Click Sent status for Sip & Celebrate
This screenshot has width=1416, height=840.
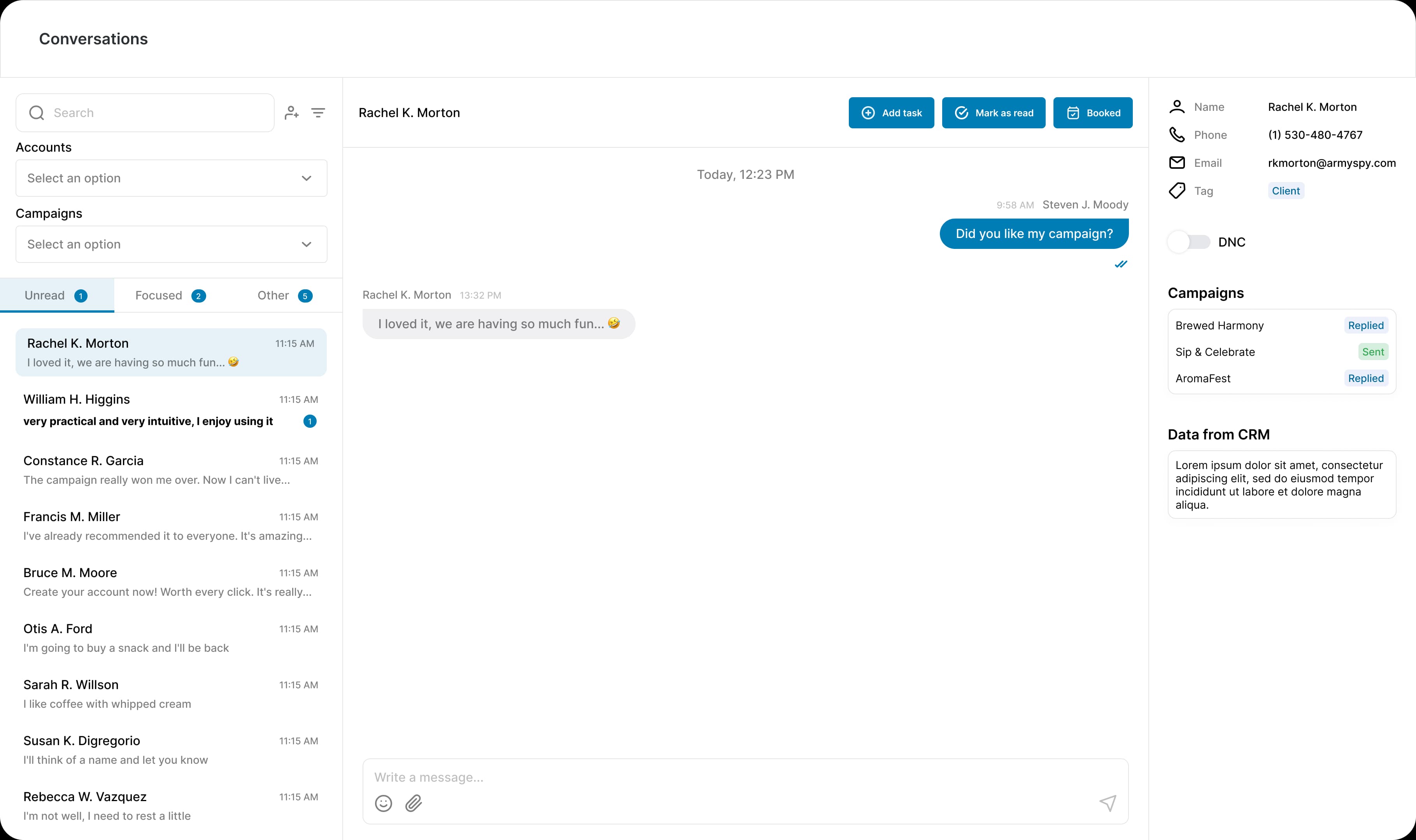point(1373,352)
